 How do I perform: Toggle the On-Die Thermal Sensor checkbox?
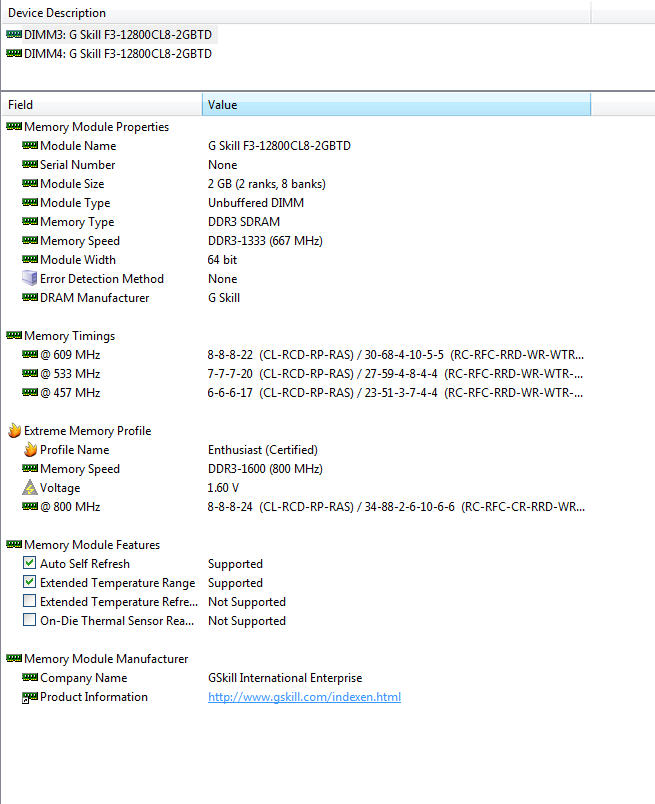30,620
